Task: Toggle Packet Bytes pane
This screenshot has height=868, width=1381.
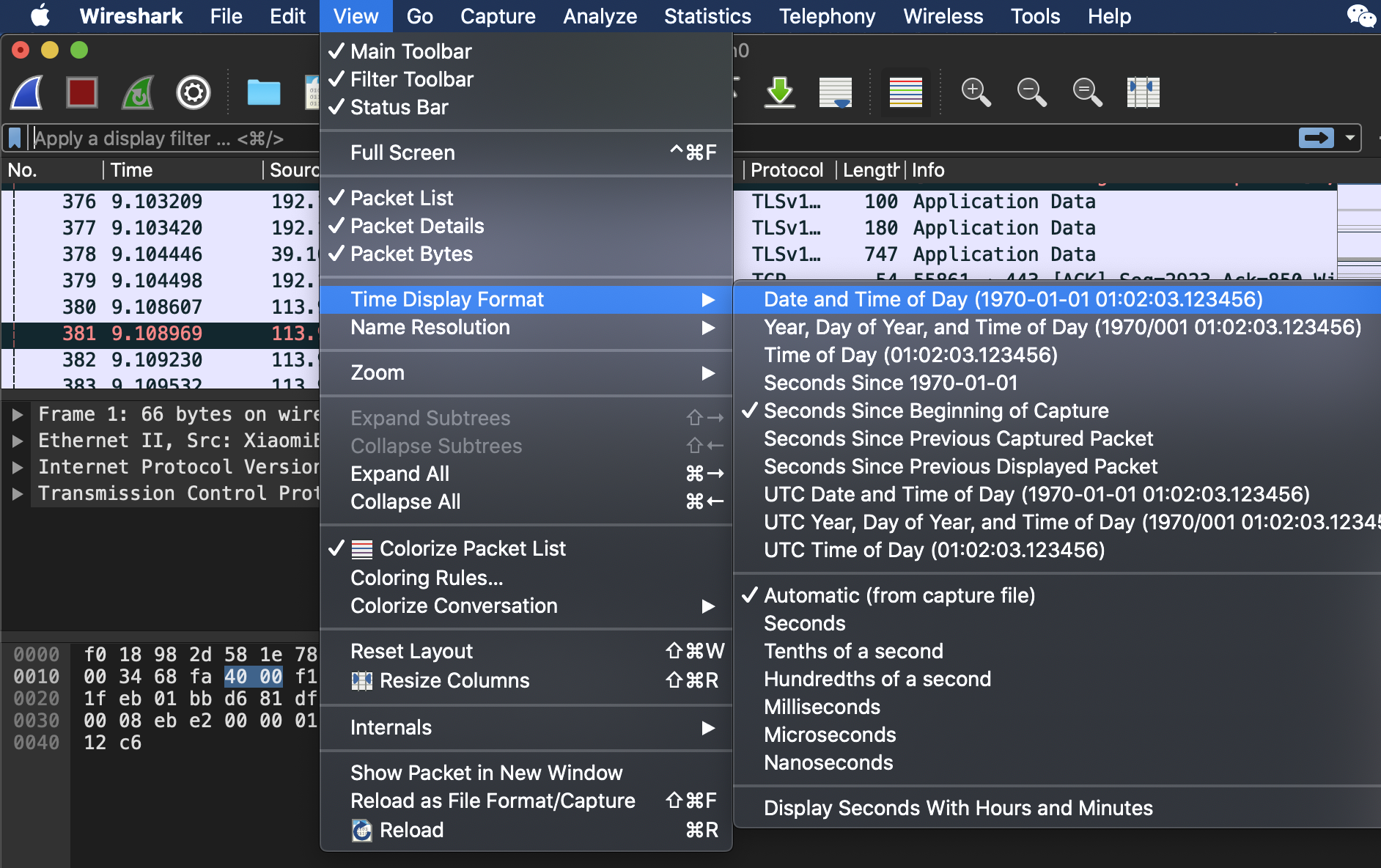Action: pyautogui.click(x=526, y=254)
